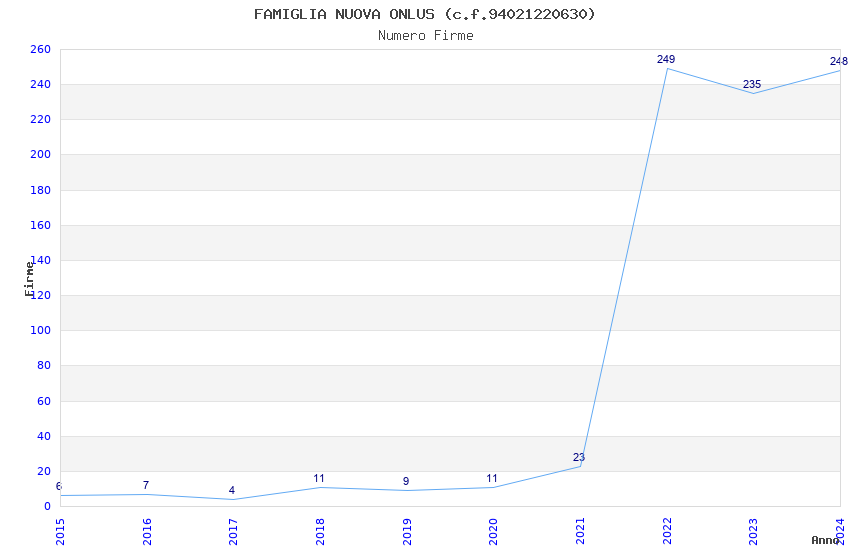This screenshot has height=550, width=850.
Task: Click the y-axis value 100
Action: click(x=40, y=331)
